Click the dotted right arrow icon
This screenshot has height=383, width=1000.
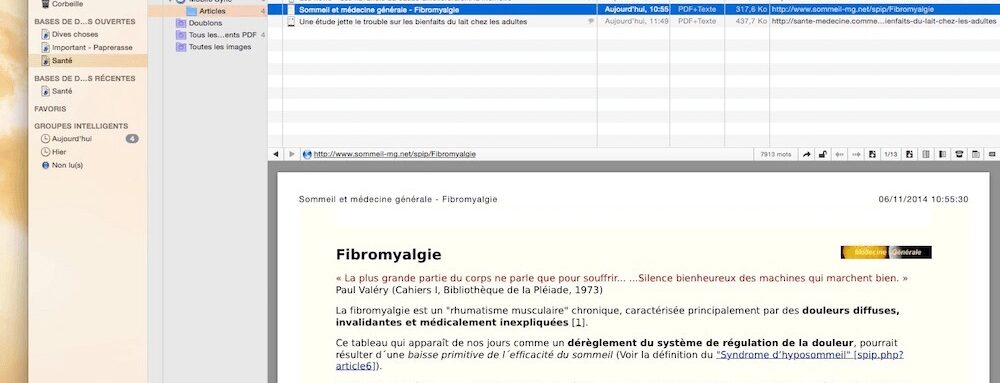pyautogui.click(x=857, y=154)
